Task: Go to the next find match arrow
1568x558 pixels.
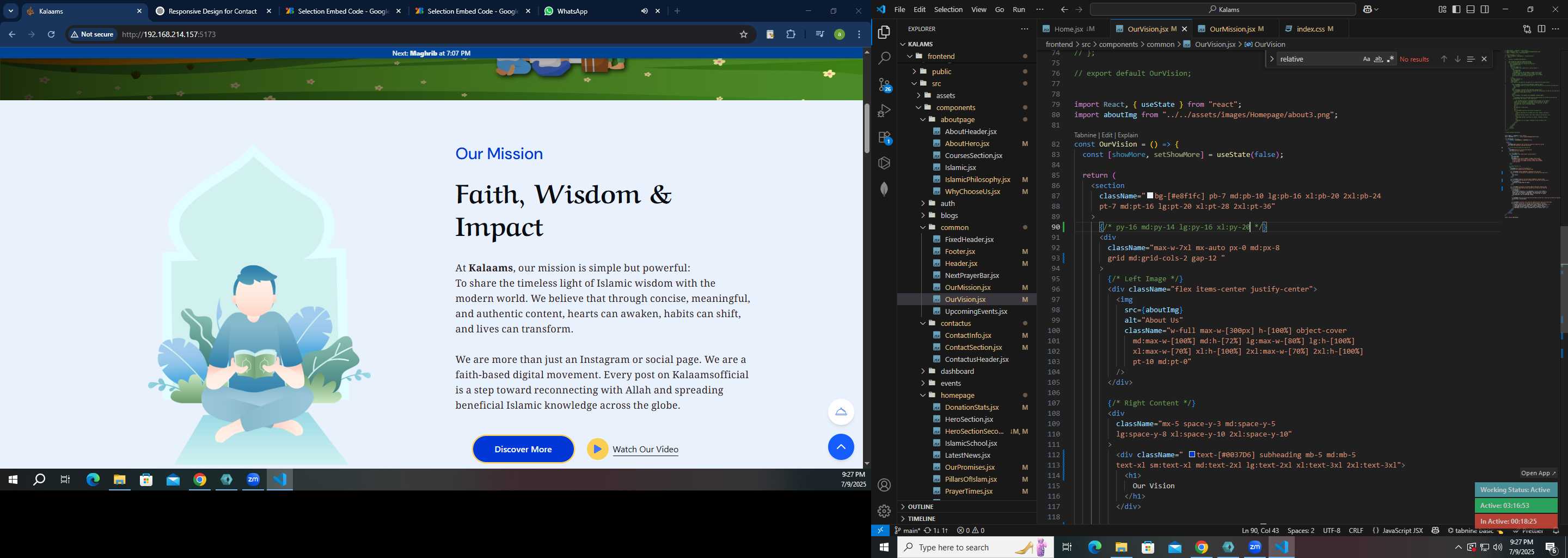Action: pos(1457,59)
